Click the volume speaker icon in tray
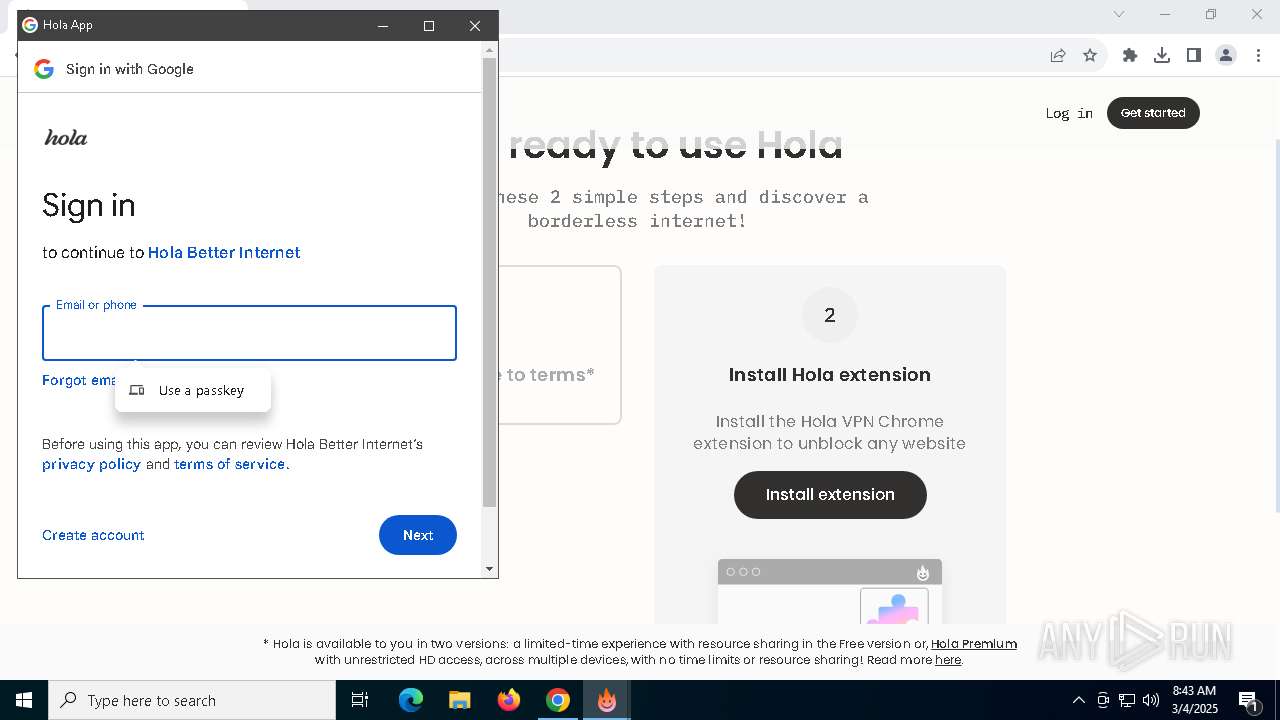Viewport: 1280px width, 720px height. [1151, 700]
